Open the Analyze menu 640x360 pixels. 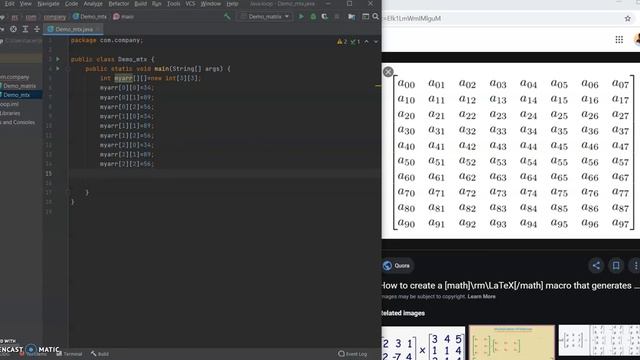(x=93, y=4)
